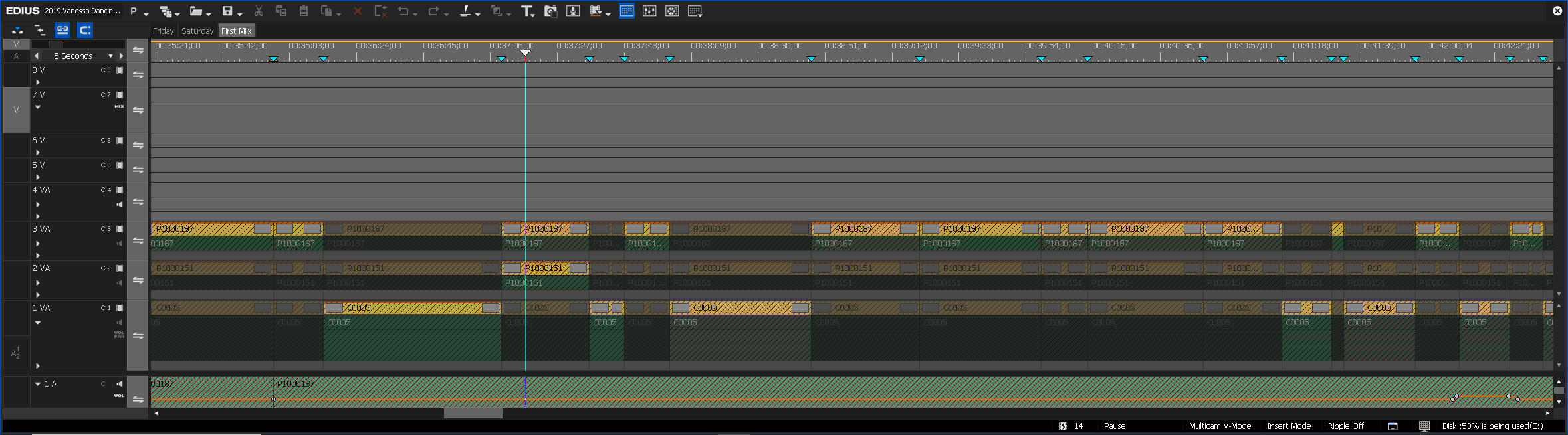
Task: Toggle VOL button on track 1 A
Action: click(x=119, y=396)
